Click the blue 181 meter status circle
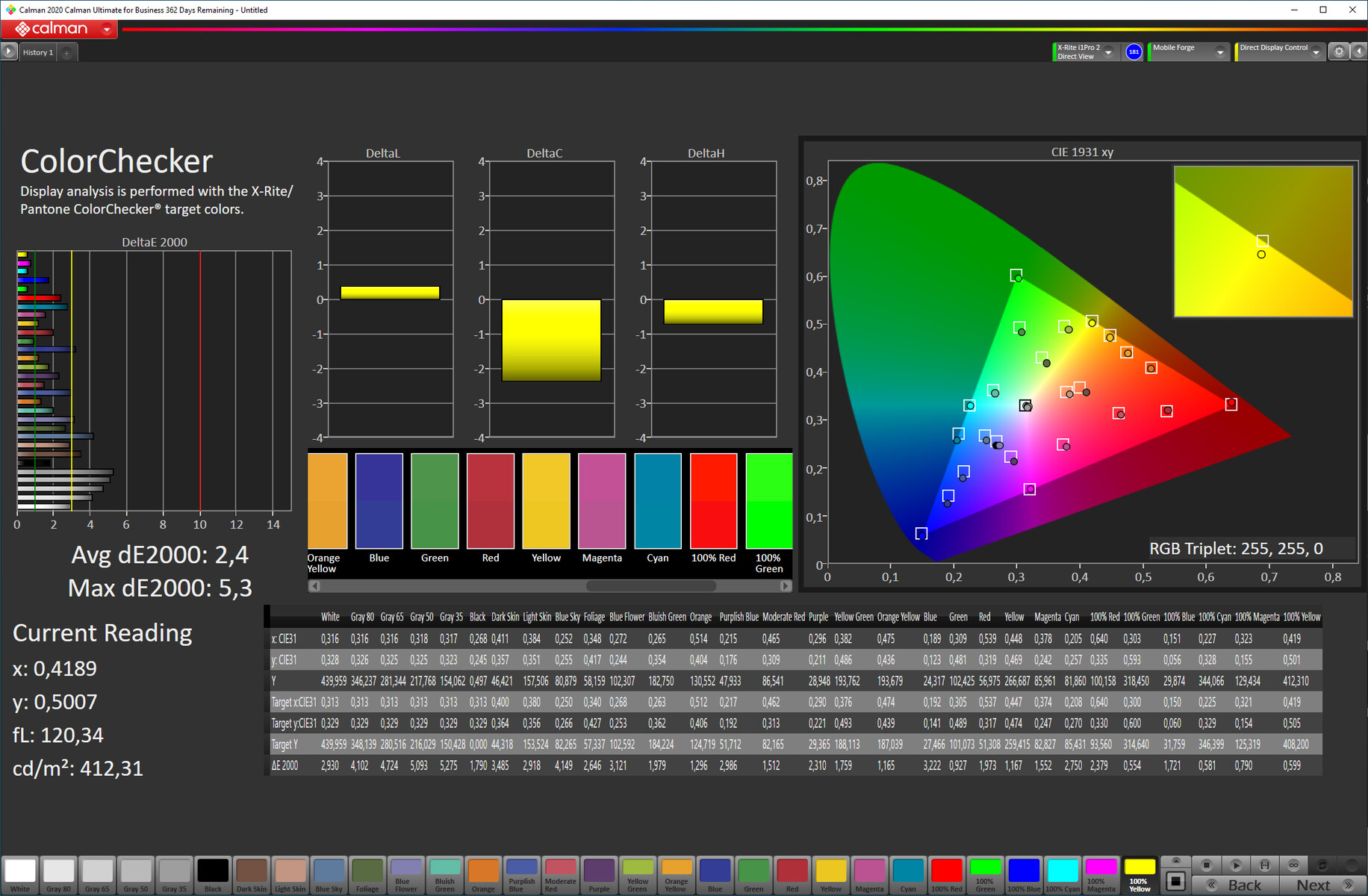Image resolution: width=1368 pixels, height=896 pixels. click(x=1134, y=52)
